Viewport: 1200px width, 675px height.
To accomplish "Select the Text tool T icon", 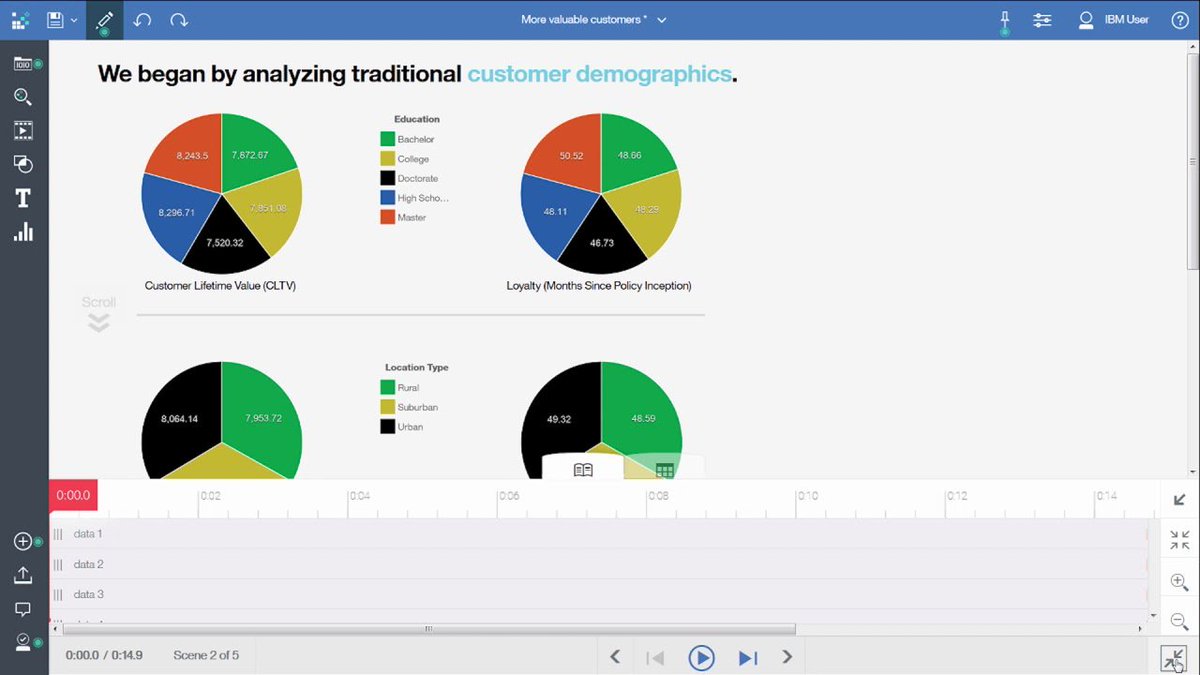I will [23, 198].
